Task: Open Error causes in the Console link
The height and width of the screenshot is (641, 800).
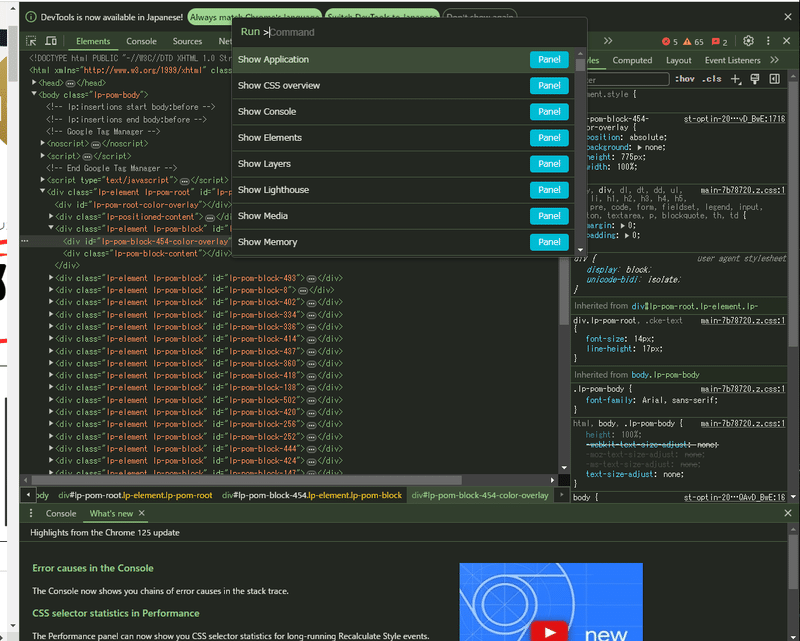Action: pos(93,568)
